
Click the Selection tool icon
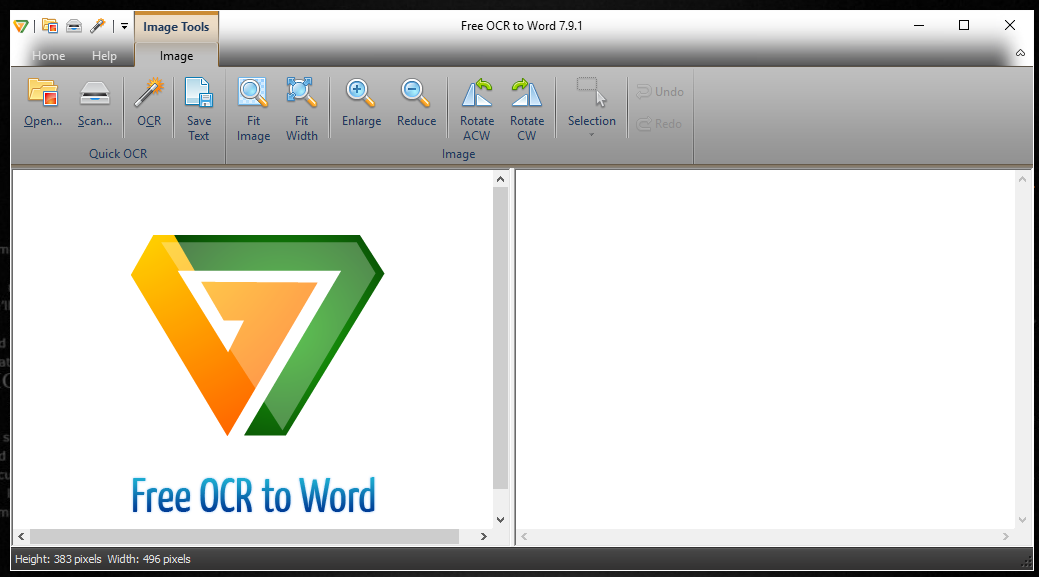pos(592,93)
